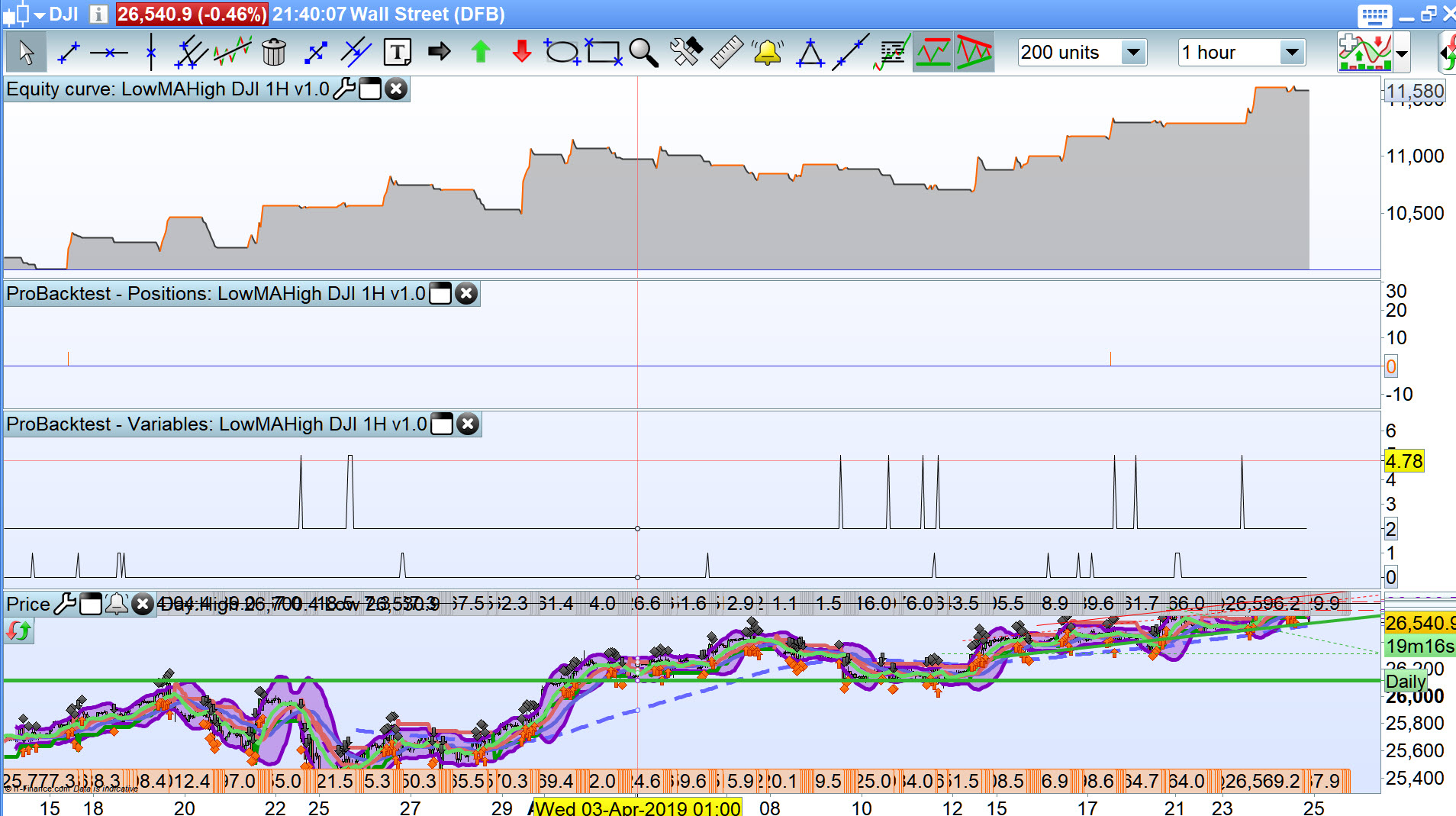Create an alert with the bell tool
The image size is (1456, 816).
click(768, 52)
